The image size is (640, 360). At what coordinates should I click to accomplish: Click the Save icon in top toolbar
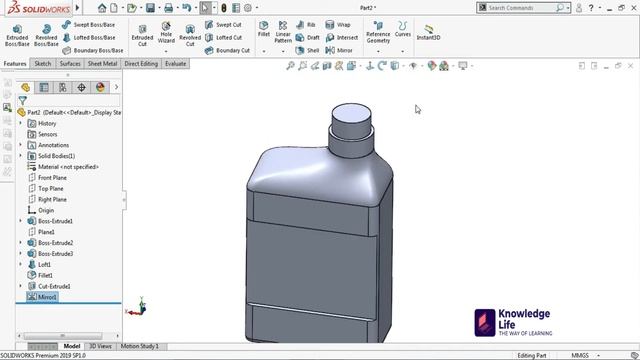pos(150,8)
